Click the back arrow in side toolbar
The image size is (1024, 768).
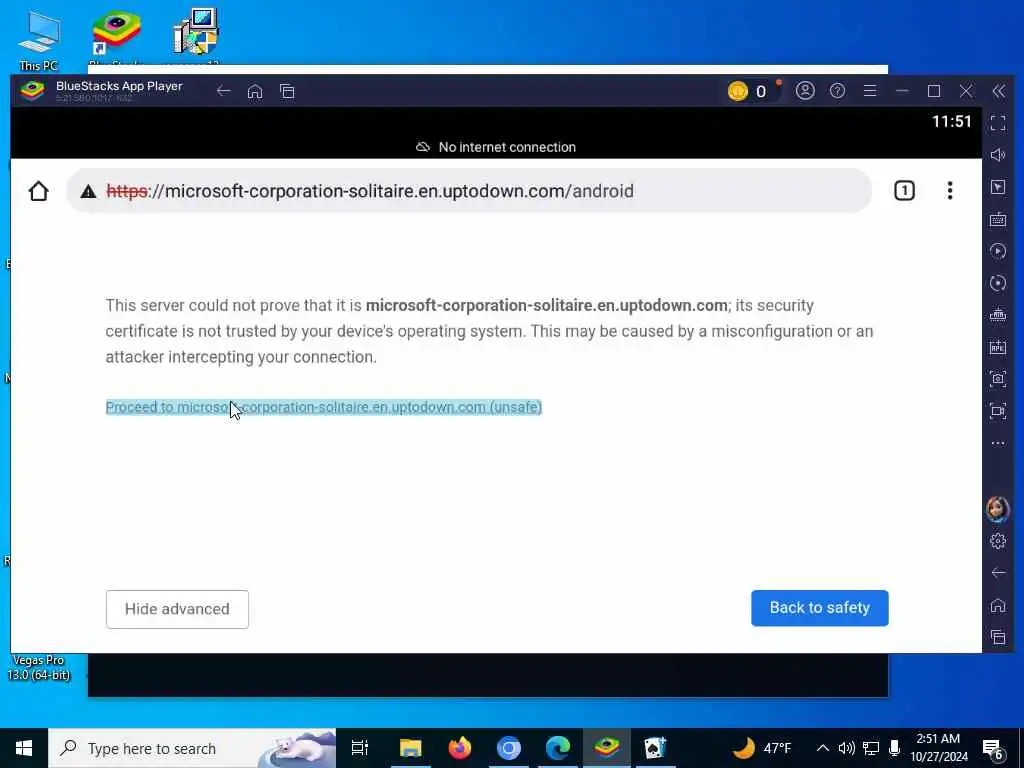coord(997,573)
